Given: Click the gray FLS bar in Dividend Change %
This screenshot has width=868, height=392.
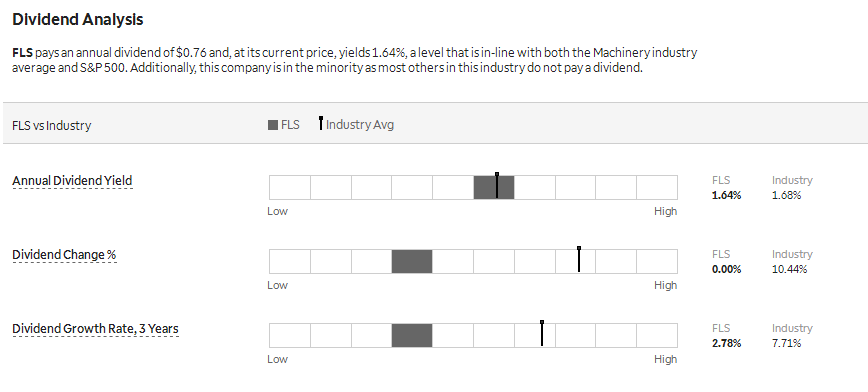Looking at the screenshot, I should (x=412, y=261).
